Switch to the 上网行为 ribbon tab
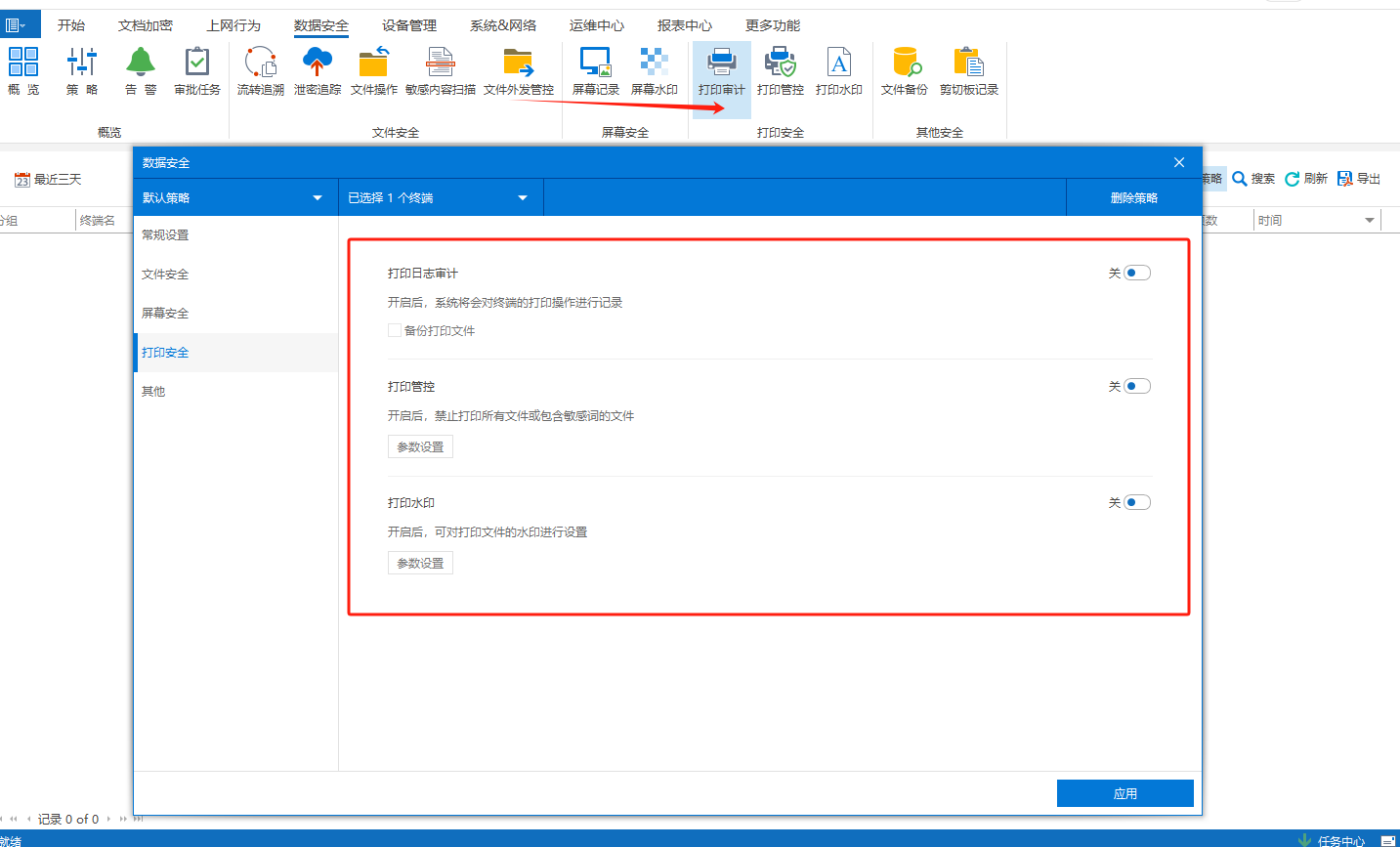The width and height of the screenshot is (1400, 847). (233, 25)
